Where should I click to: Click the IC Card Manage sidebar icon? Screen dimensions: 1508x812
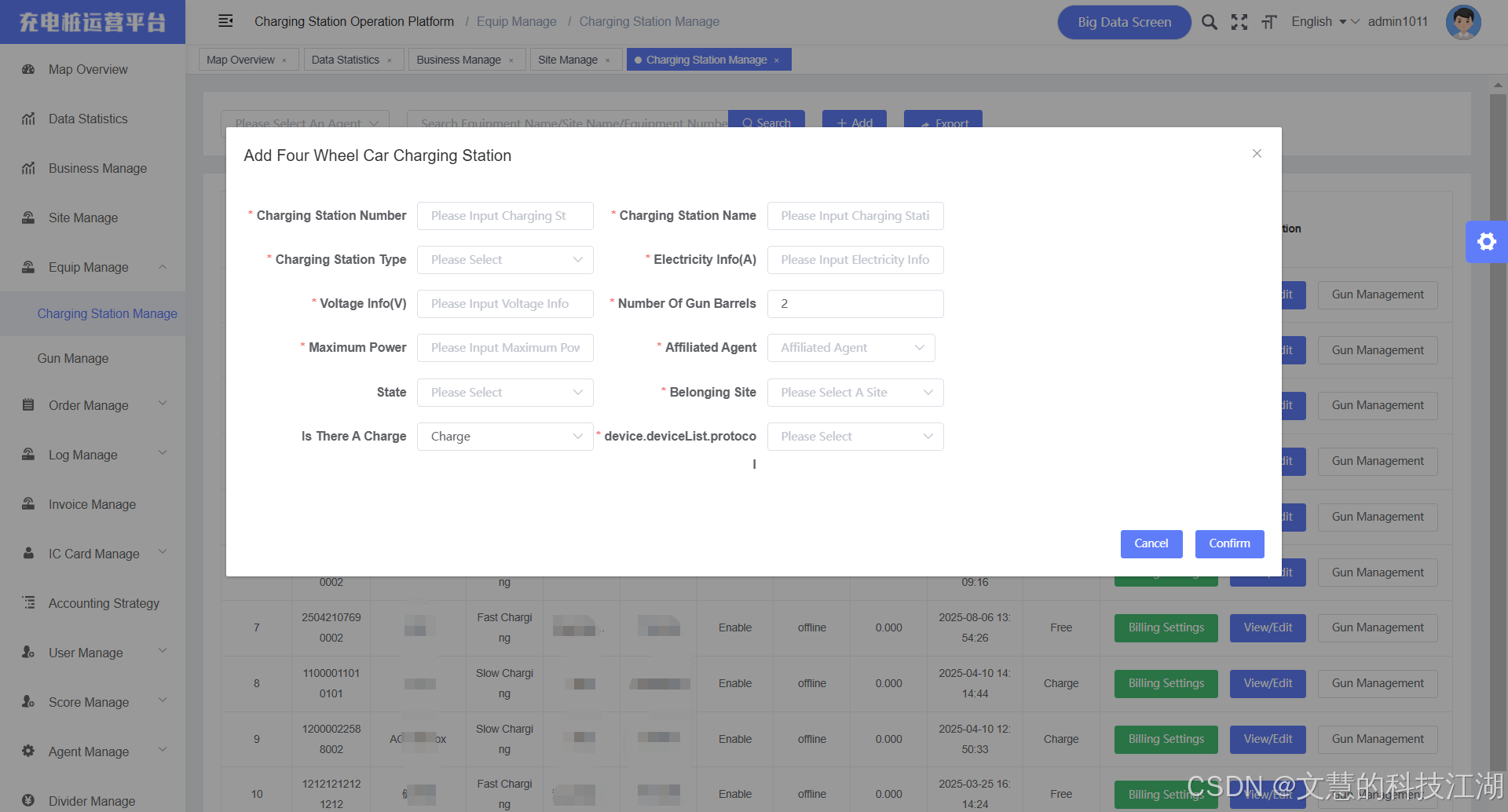click(28, 554)
